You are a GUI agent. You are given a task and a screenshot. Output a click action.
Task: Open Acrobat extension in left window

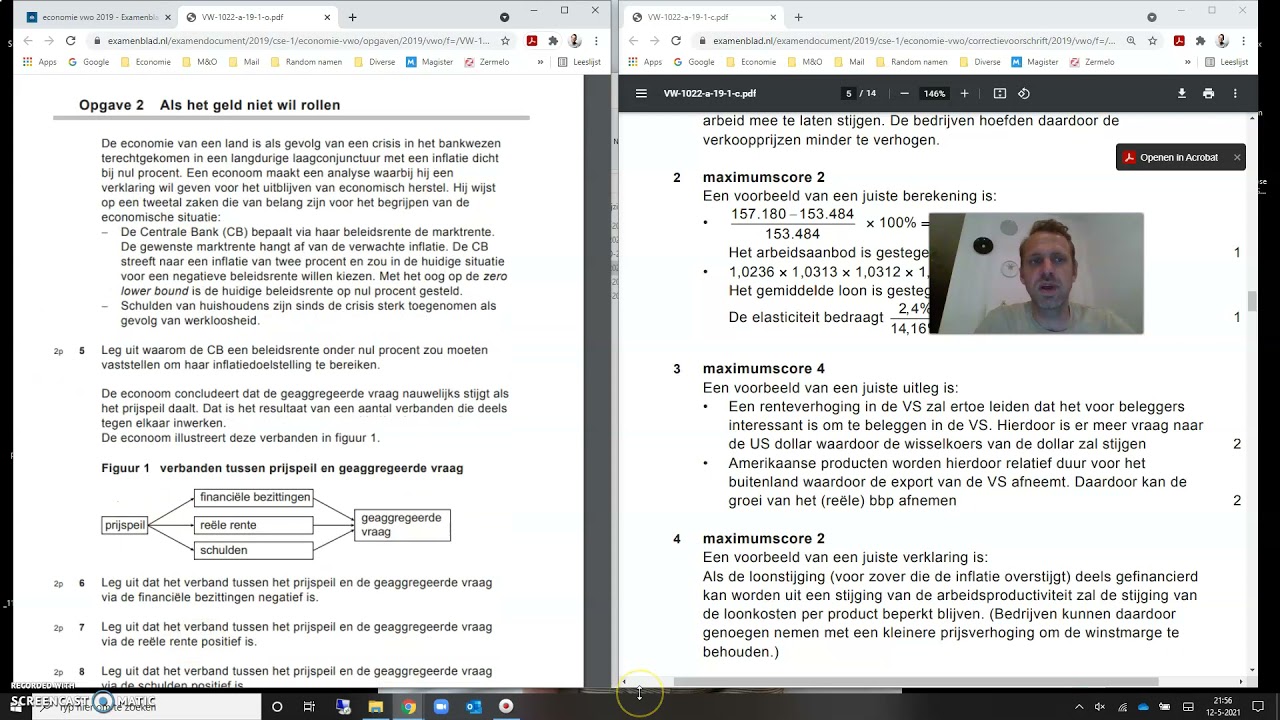[x=532, y=41]
